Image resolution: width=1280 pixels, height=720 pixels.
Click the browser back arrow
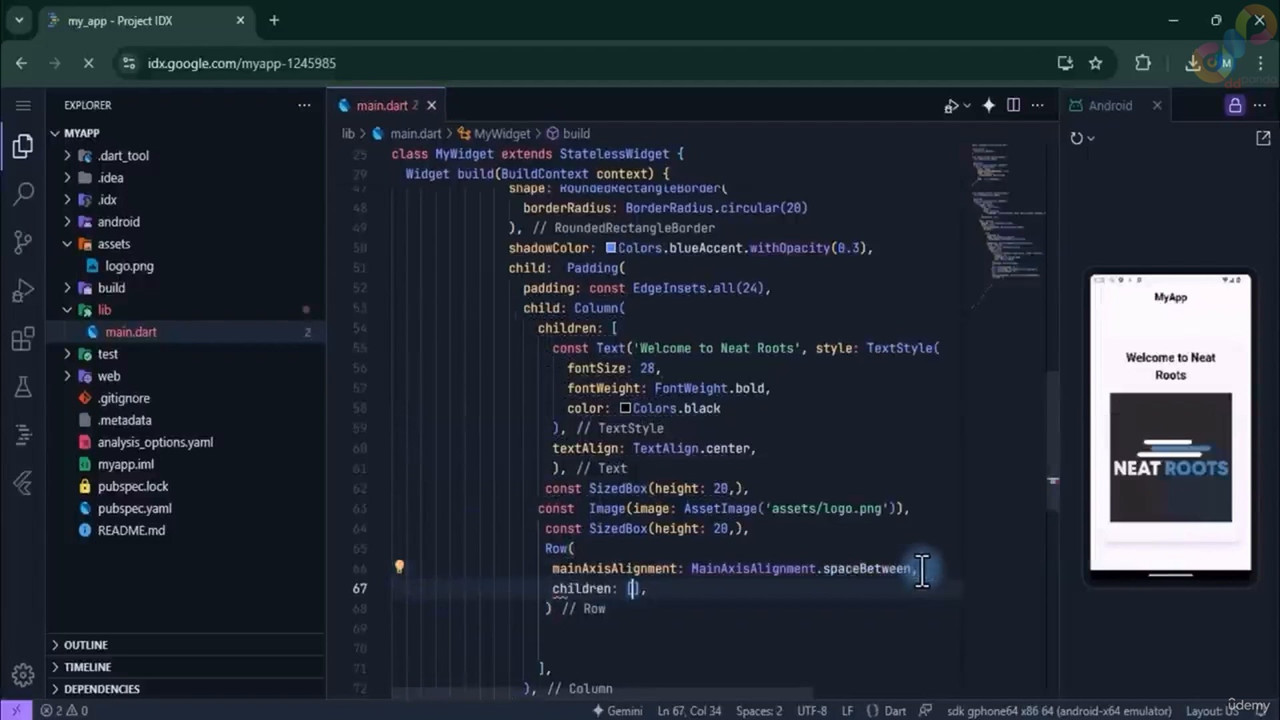22,63
